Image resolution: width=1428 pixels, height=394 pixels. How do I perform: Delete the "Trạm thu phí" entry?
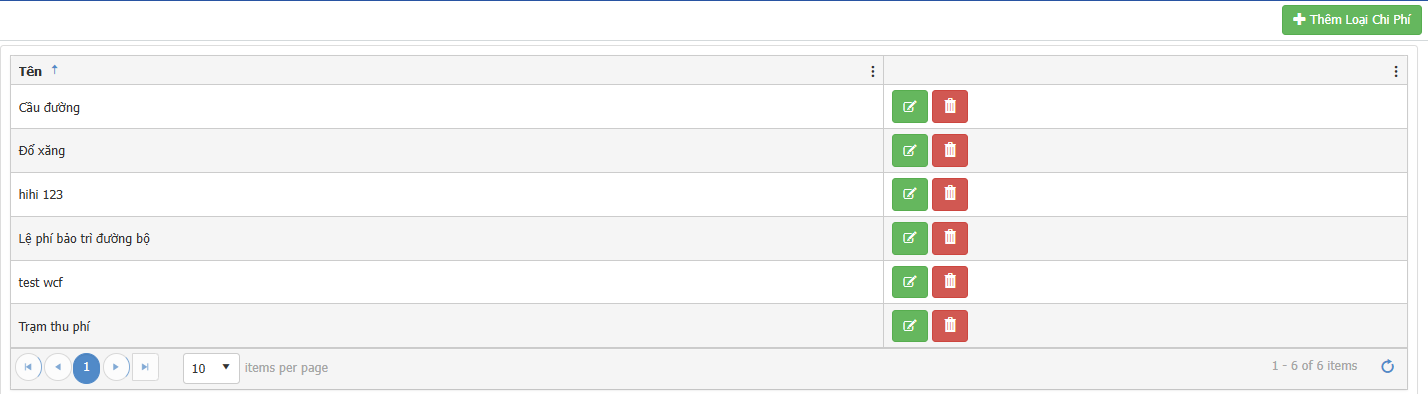pos(950,325)
